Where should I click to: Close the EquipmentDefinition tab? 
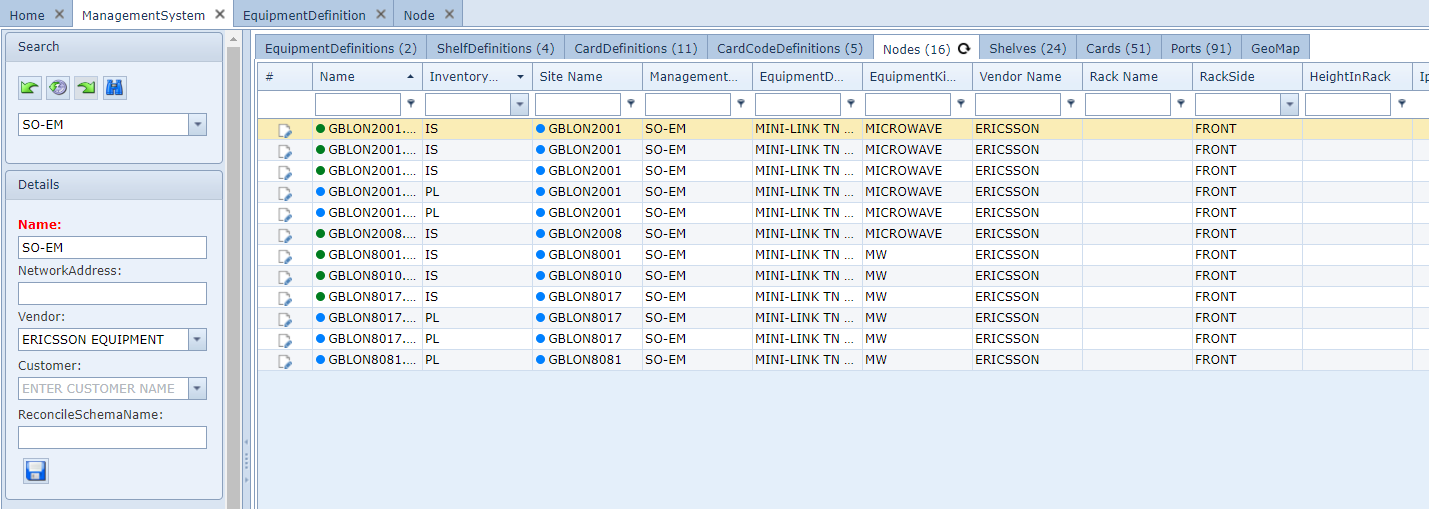click(380, 14)
